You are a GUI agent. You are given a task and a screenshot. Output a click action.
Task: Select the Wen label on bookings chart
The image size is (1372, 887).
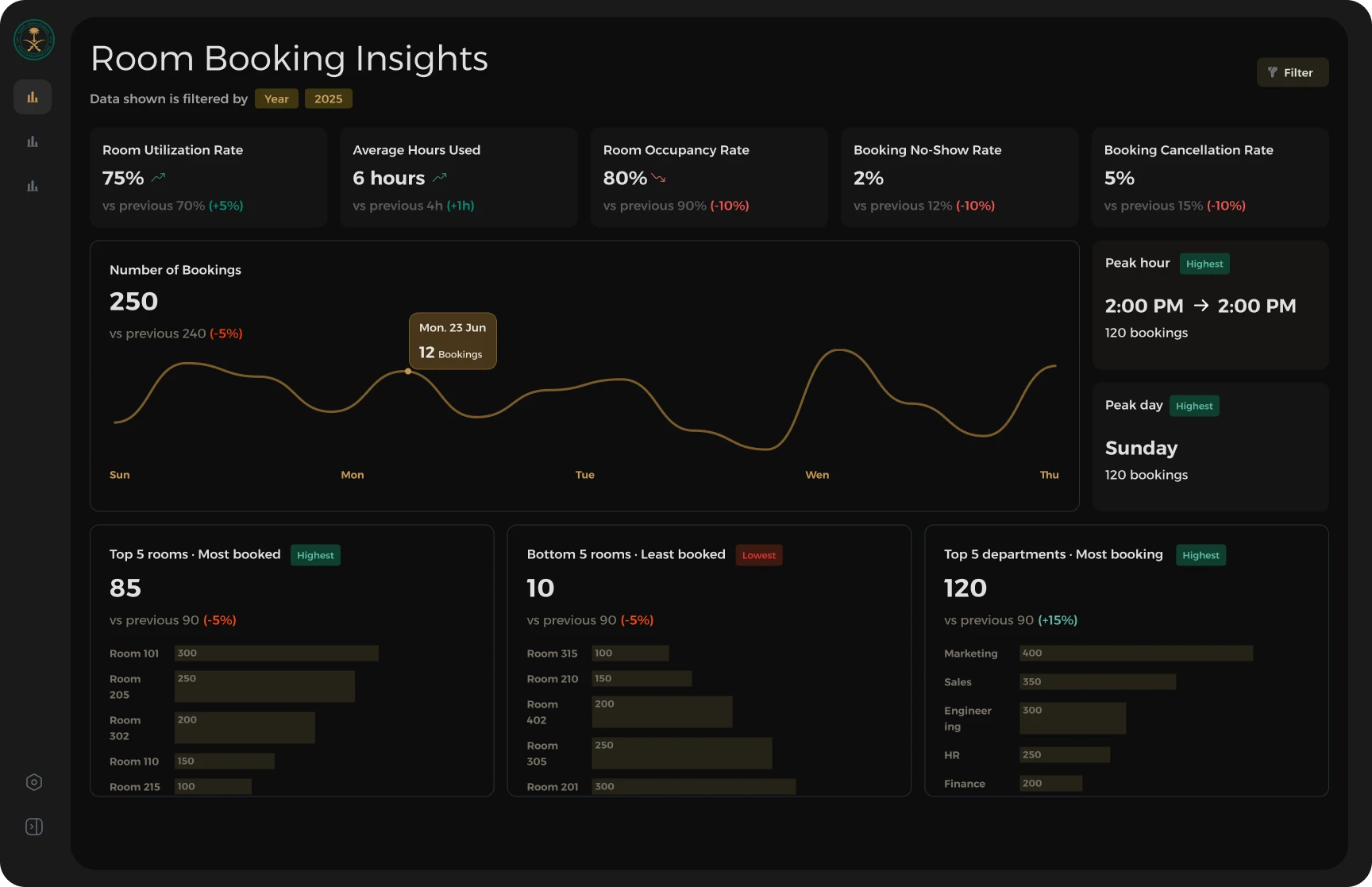[817, 475]
